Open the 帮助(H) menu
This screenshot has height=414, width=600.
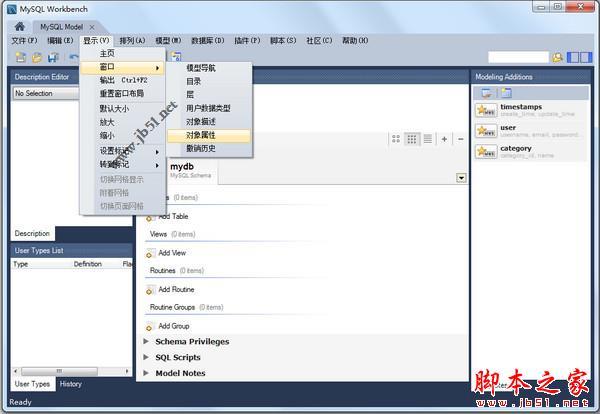[x=355, y=41]
